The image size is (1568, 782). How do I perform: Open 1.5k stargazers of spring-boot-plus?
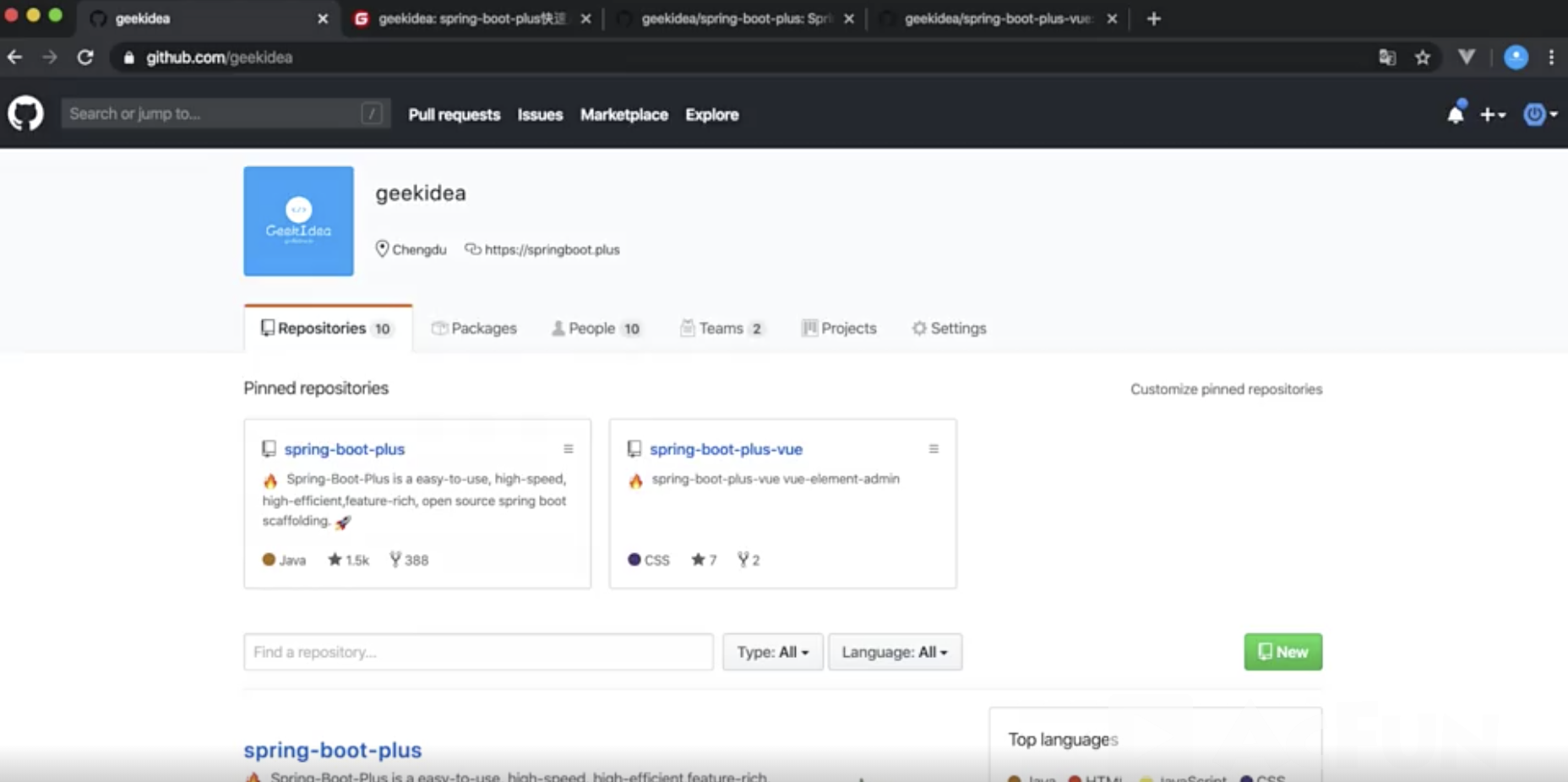(348, 560)
